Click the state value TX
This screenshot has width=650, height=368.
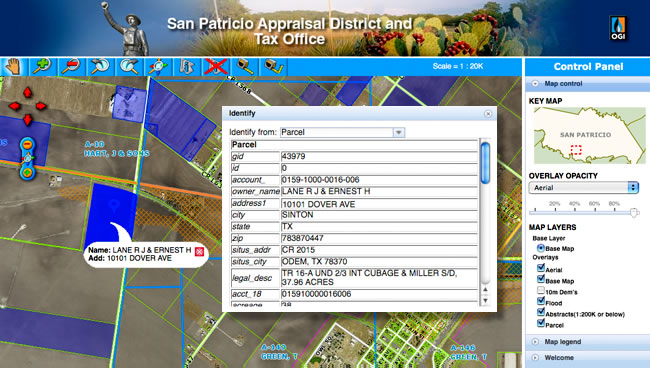(x=379, y=227)
